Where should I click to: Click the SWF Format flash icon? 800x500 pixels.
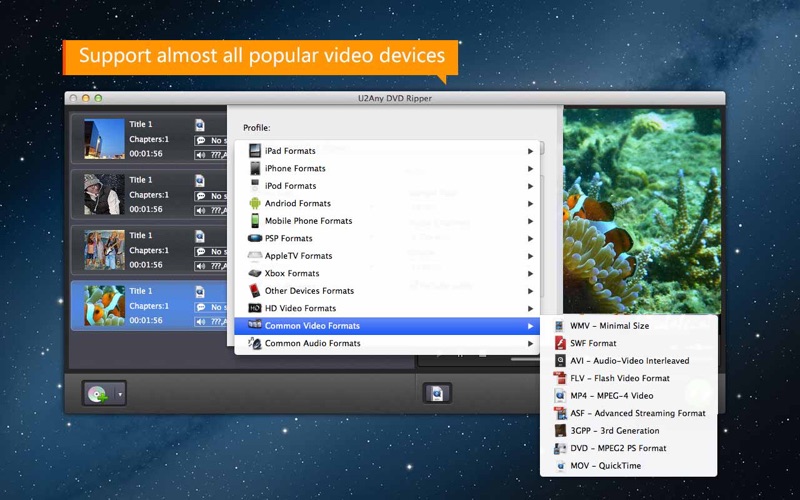pyautogui.click(x=560, y=343)
